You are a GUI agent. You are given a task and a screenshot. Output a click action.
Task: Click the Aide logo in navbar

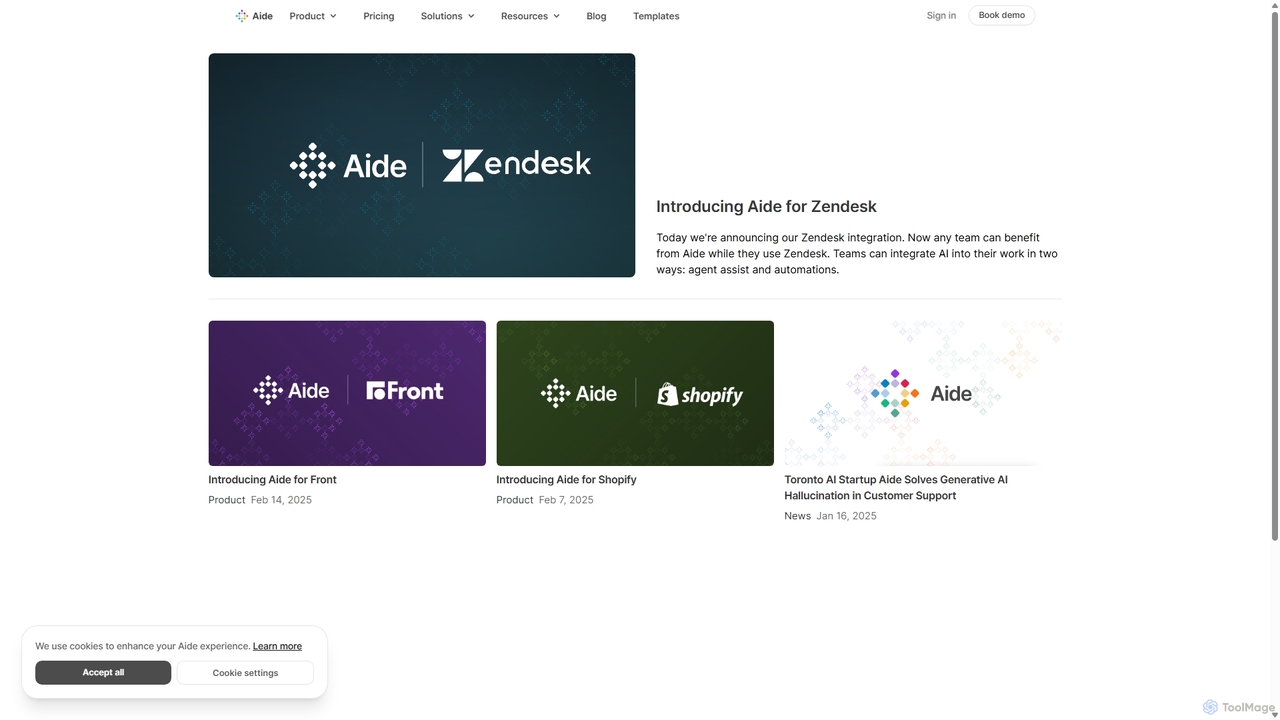point(254,16)
